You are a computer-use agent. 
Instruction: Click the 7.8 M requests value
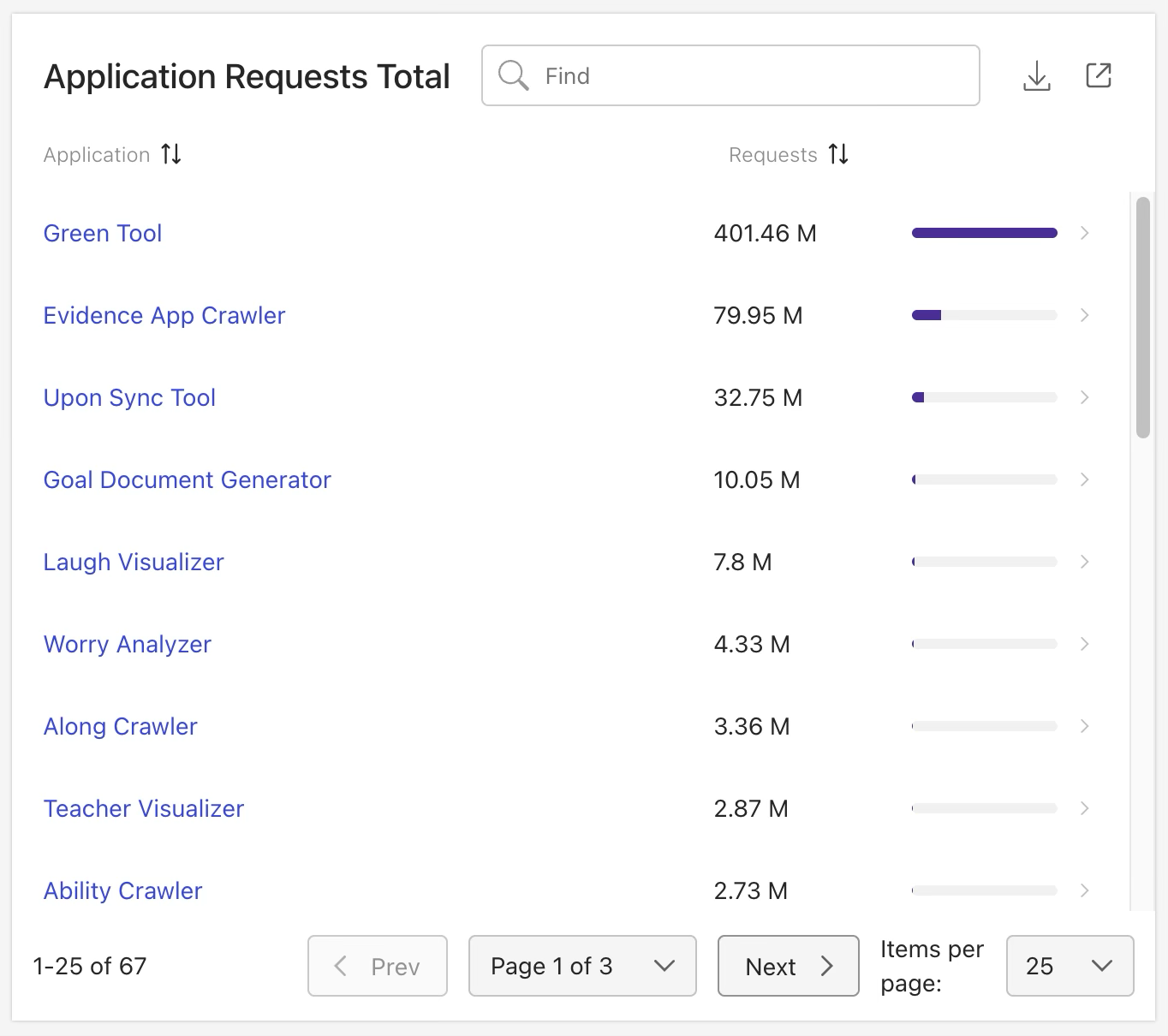coord(743,562)
